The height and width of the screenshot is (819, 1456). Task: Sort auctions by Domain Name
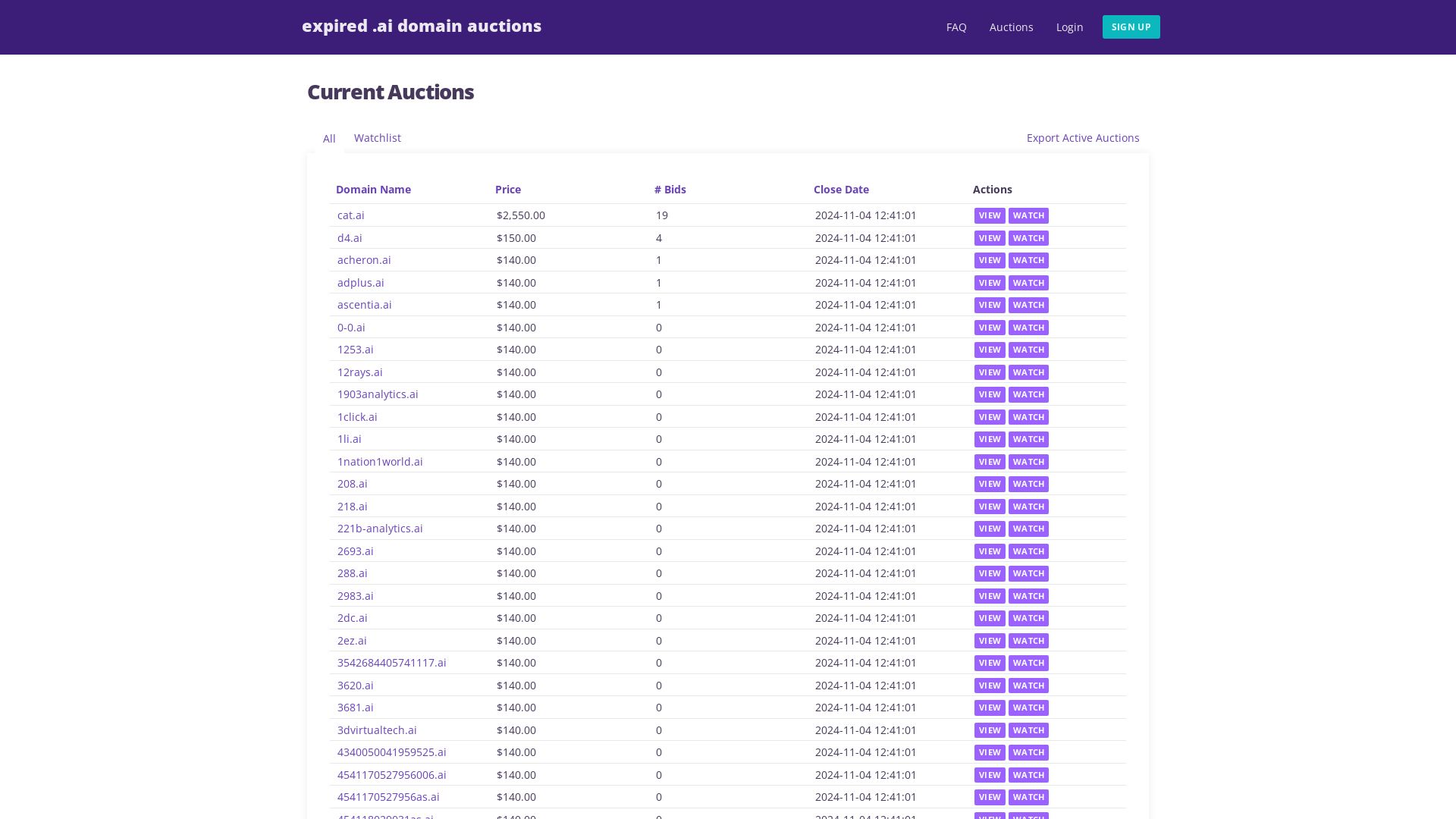373,190
